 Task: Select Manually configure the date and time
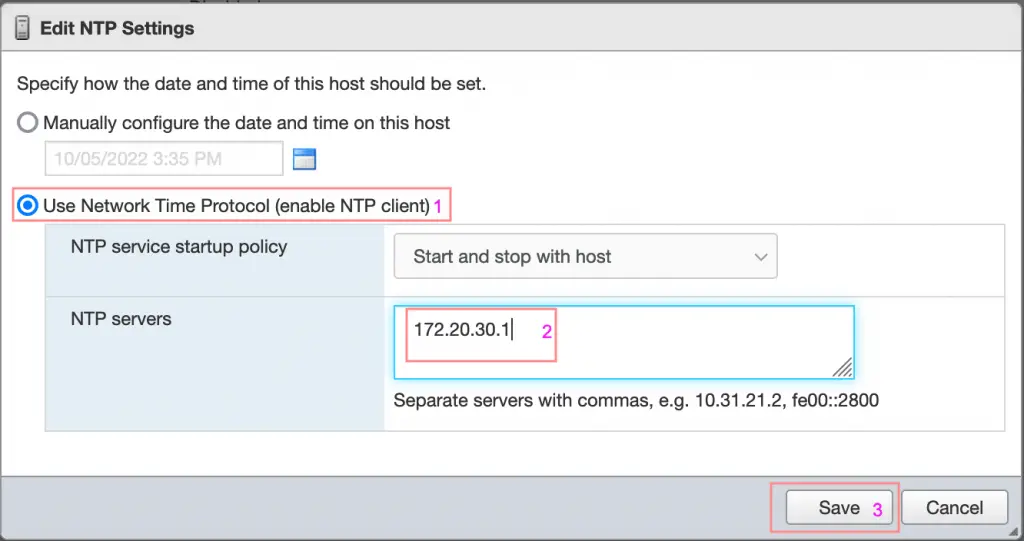coord(27,123)
